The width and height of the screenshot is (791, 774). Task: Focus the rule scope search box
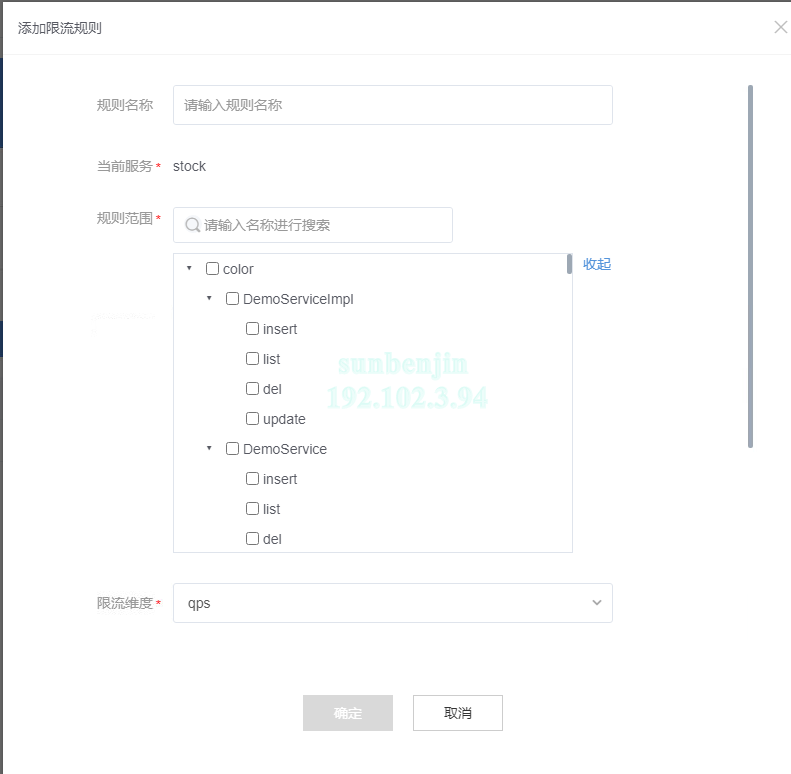coord(325,225)
